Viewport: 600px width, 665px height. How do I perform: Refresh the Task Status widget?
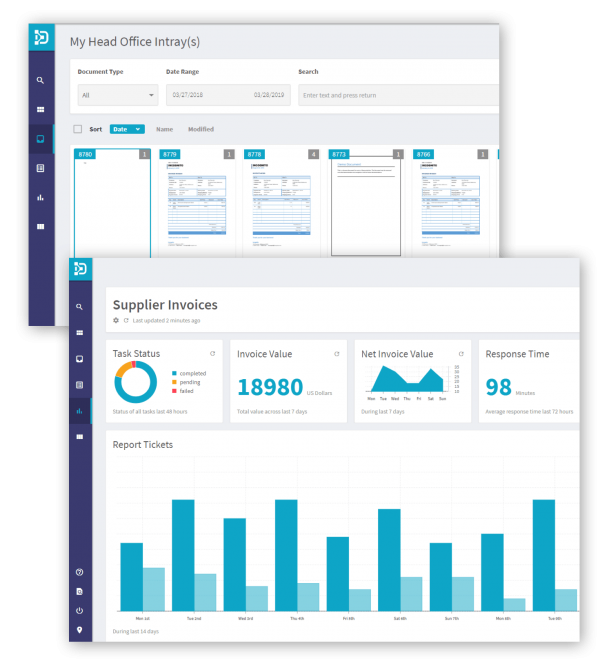[212, 354]
